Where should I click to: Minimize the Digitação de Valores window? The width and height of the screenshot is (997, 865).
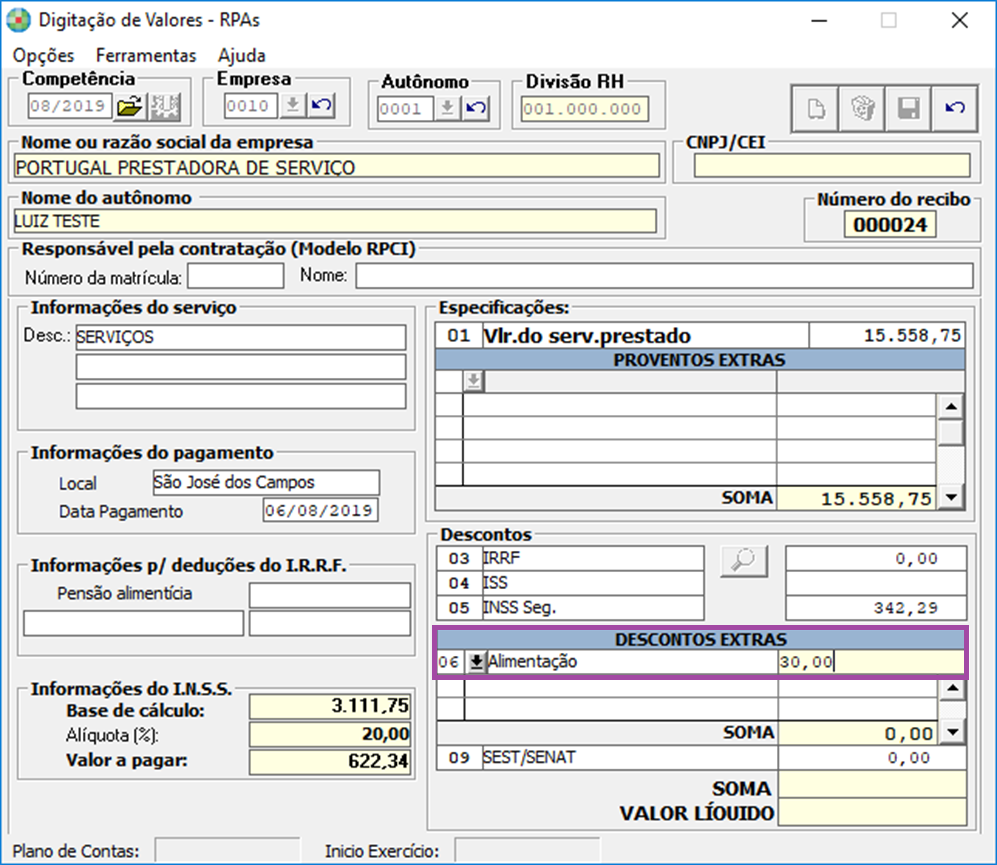pos(819,20)
